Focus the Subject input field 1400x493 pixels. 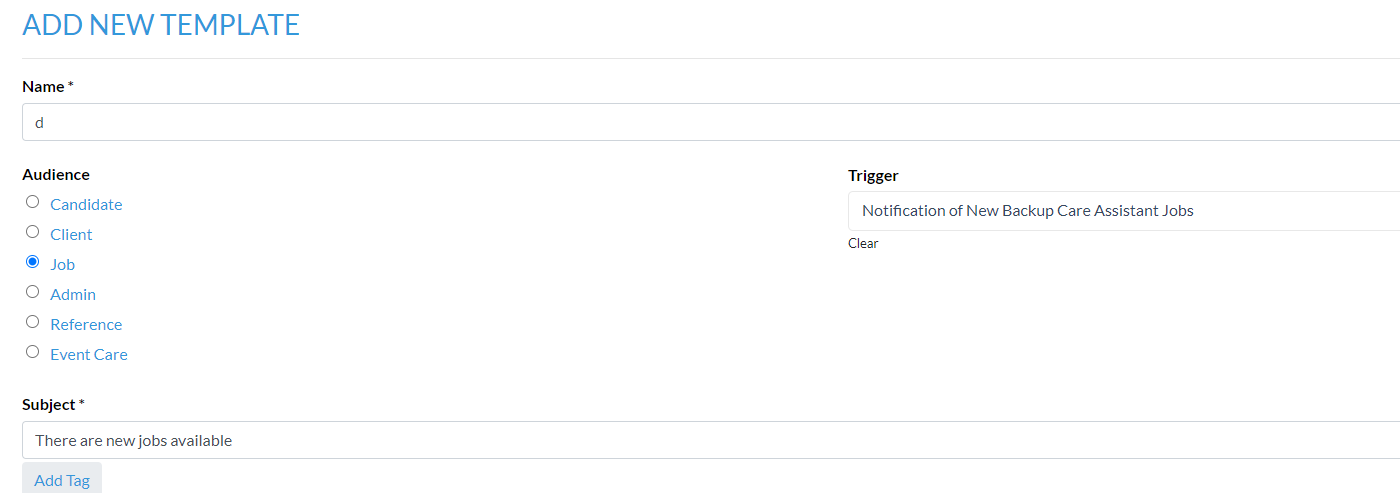(711, 440)
